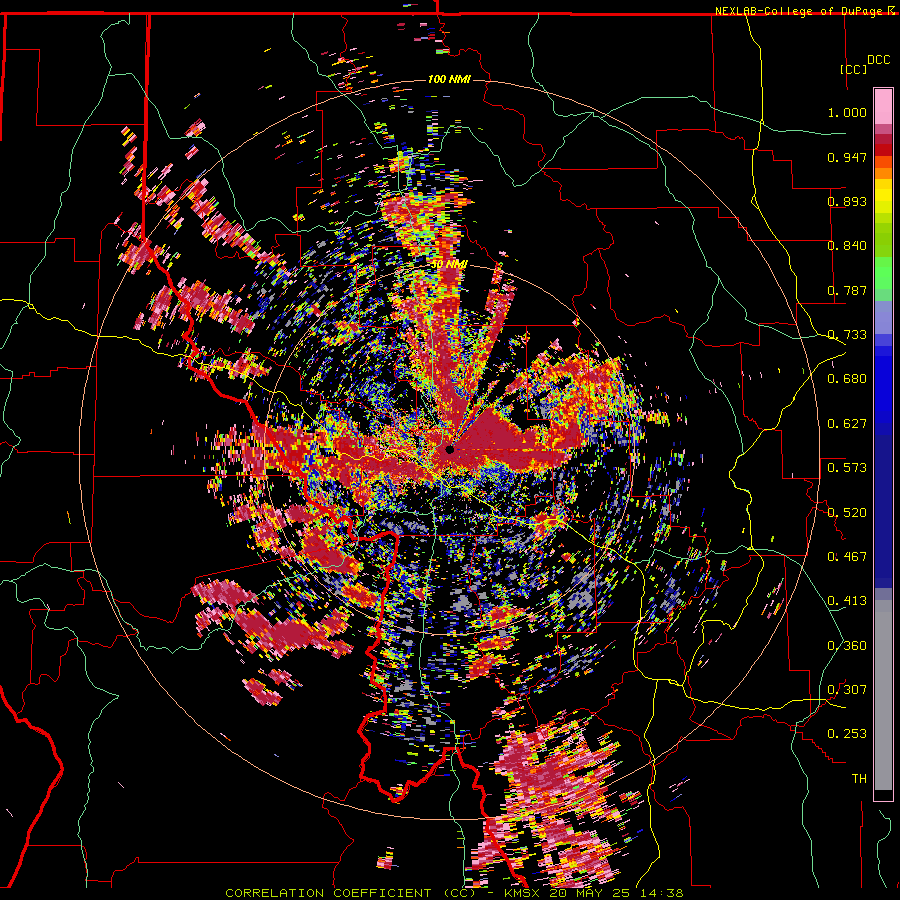The height and width of the screenshot is (900, 900).
Task: Click the 14:38 time in caption
Action: [663, 893]
